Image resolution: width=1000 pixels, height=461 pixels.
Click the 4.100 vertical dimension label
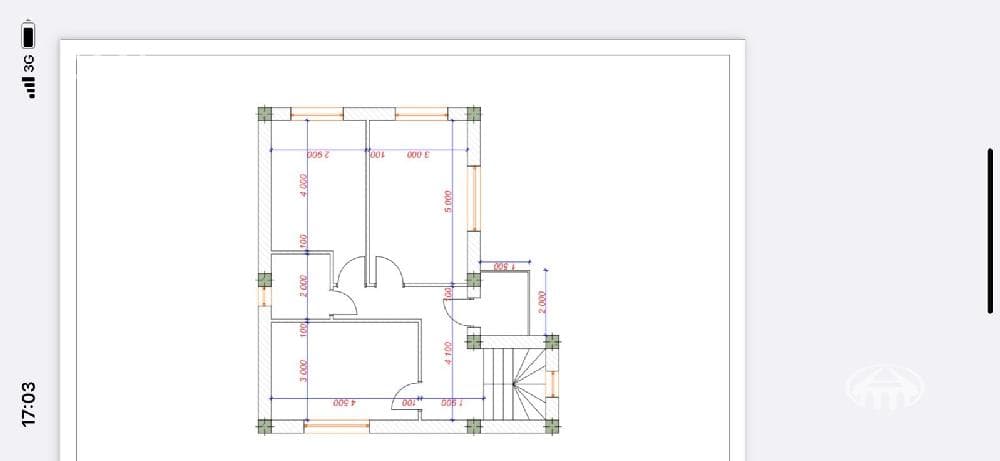tap(448, 353)
